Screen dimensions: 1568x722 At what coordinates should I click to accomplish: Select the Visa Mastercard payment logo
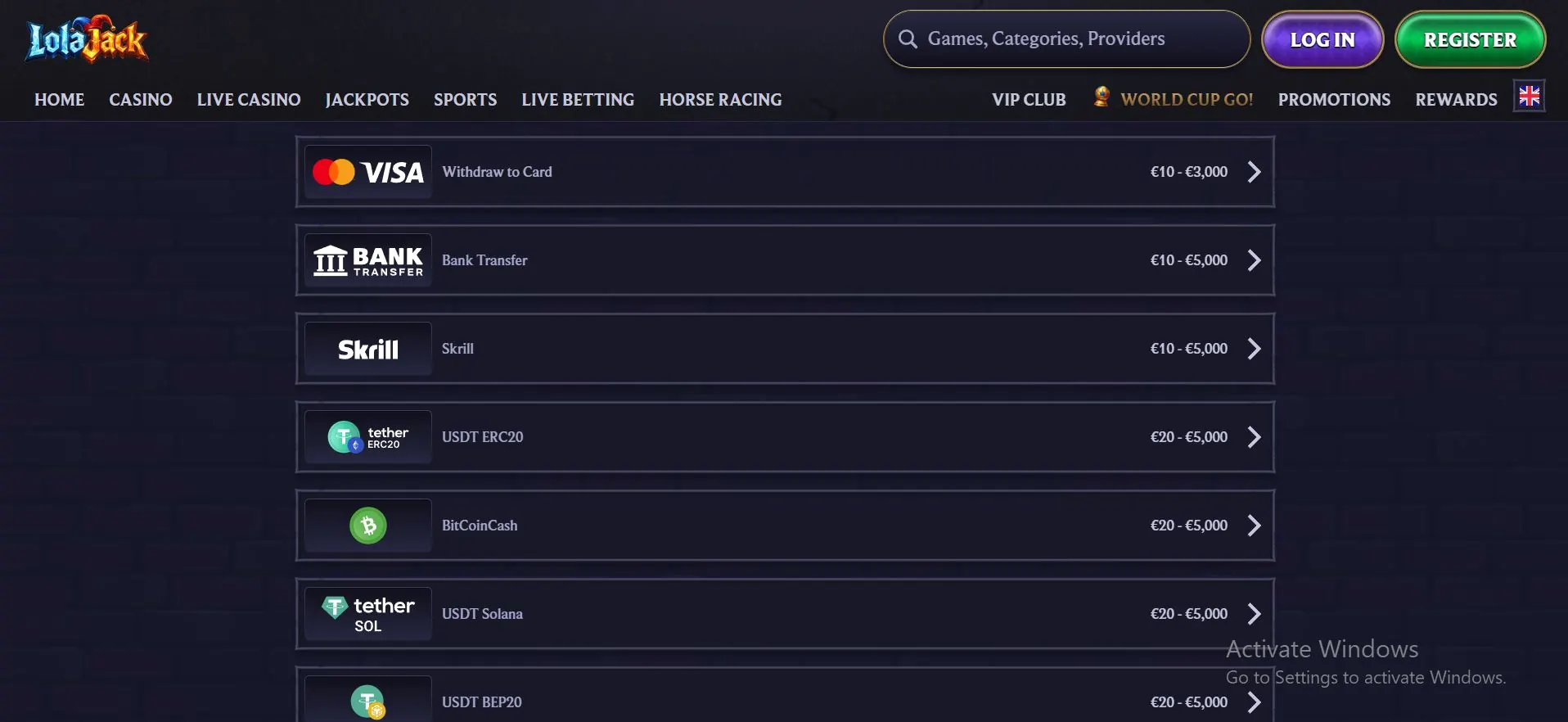[x=367, y=172]
